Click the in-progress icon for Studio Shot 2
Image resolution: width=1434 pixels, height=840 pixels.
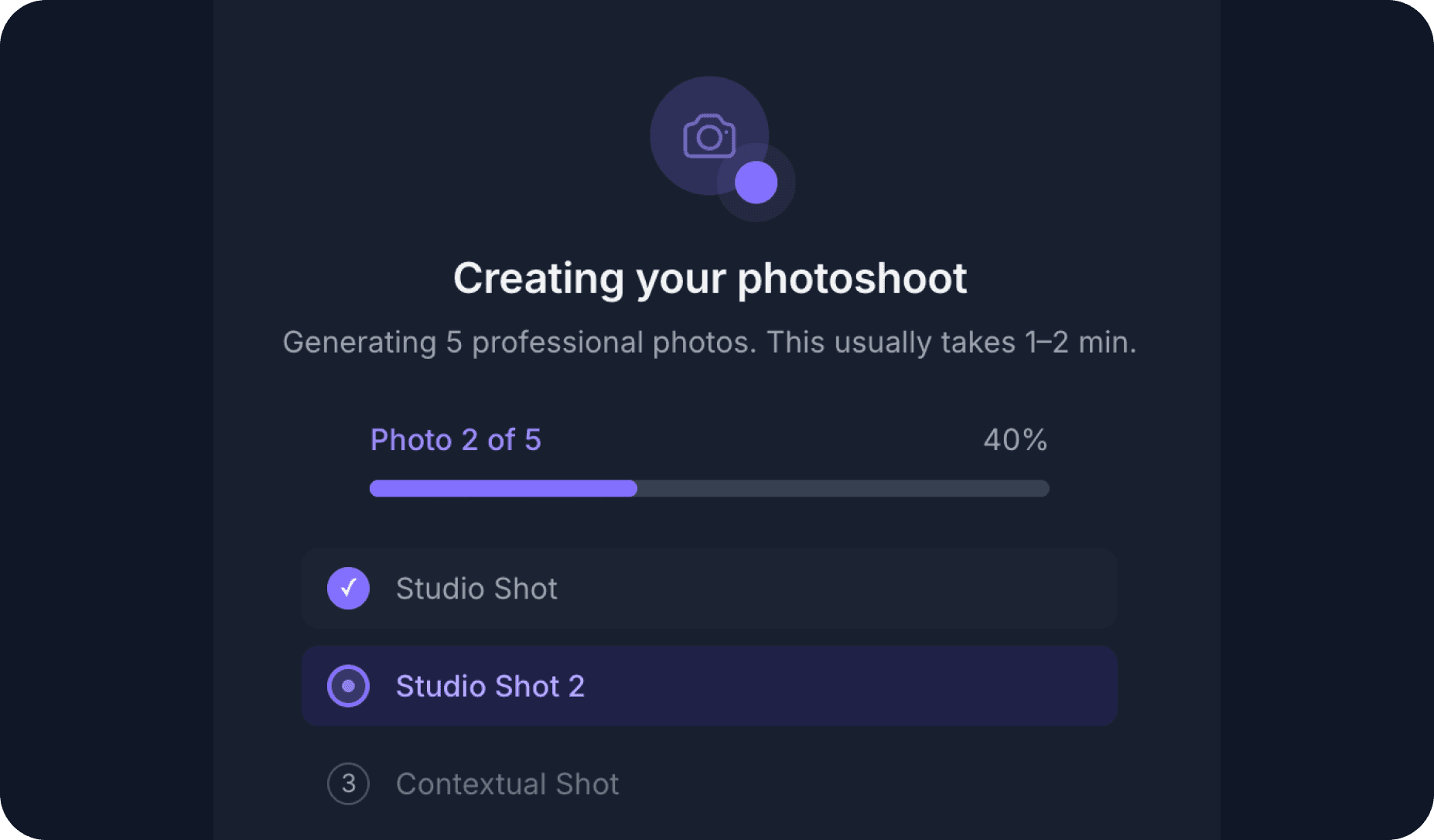(x=348, y=686)
